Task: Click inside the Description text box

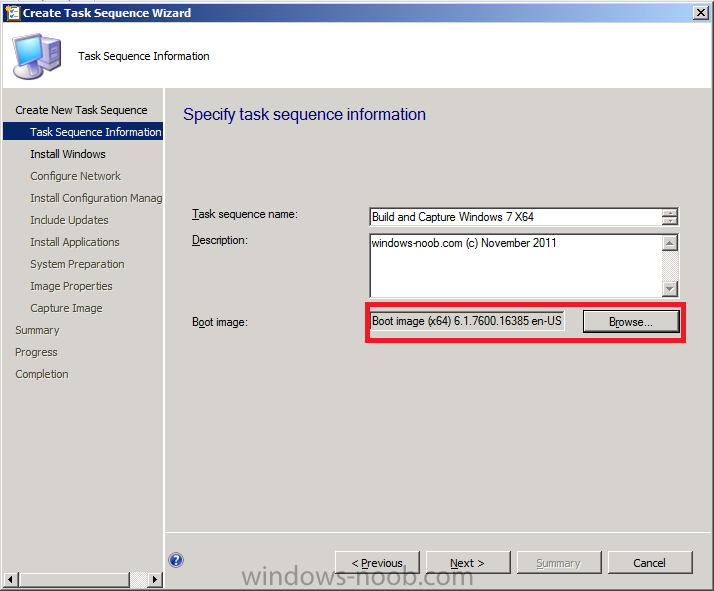Action: (515, 265)
